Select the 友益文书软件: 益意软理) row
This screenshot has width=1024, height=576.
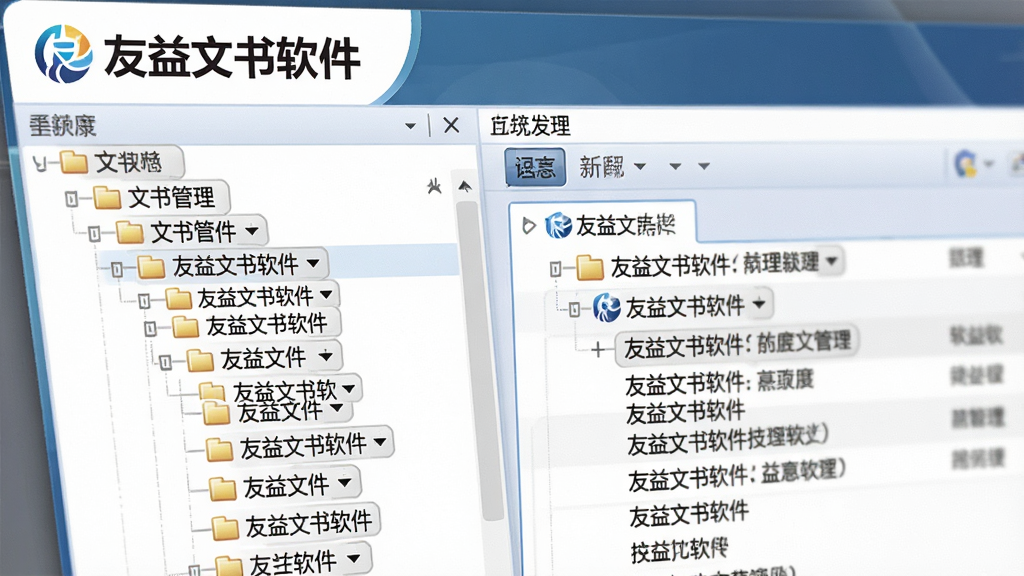click(x=737, y=475)
